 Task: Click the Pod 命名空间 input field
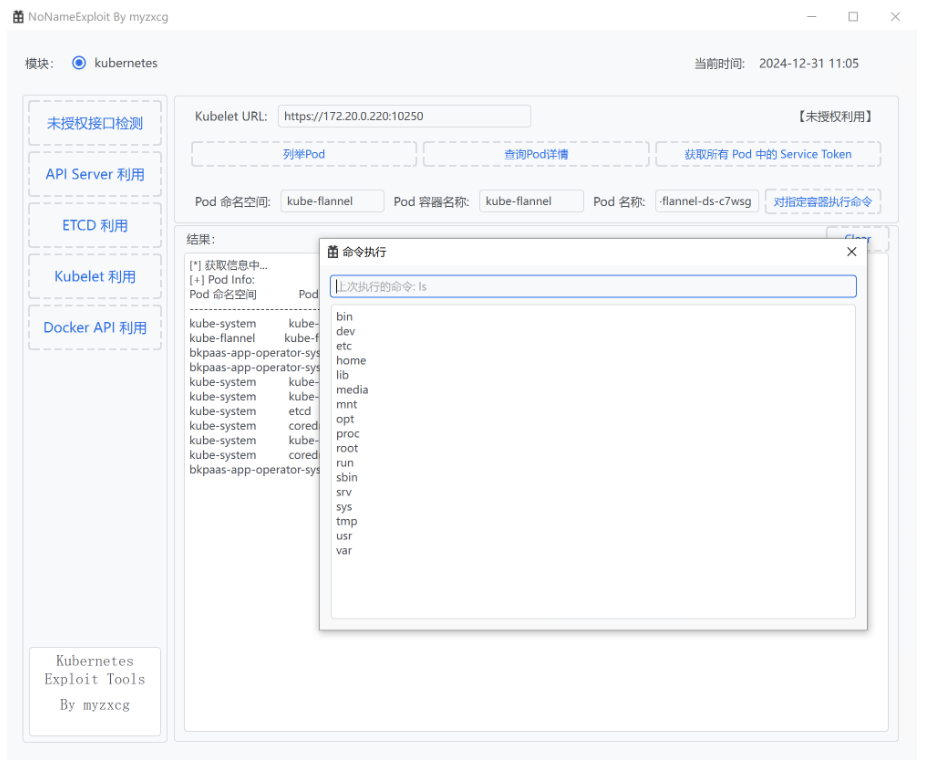tap(332, 201)
